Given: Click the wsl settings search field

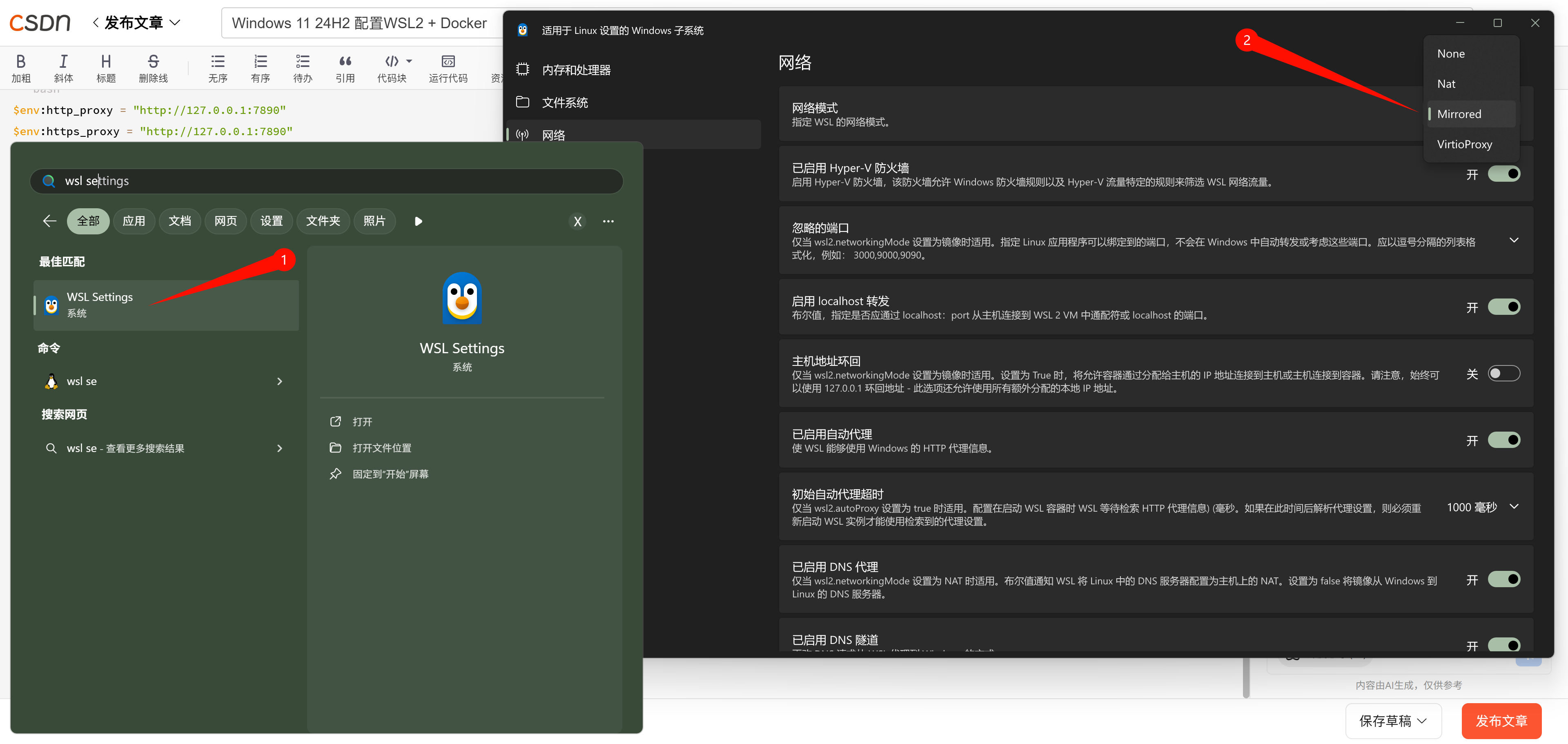Looking at the screenshot, I should click(327, 181).
